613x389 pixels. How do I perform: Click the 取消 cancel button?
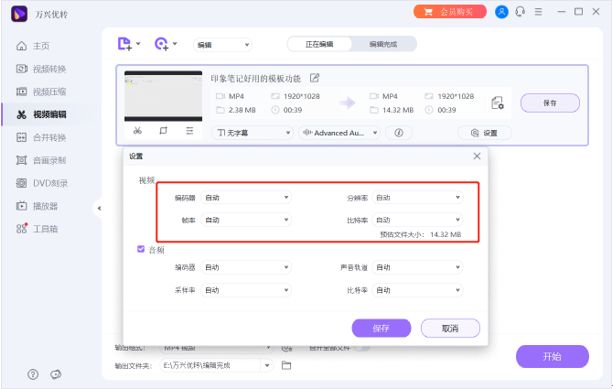point(450,328)
